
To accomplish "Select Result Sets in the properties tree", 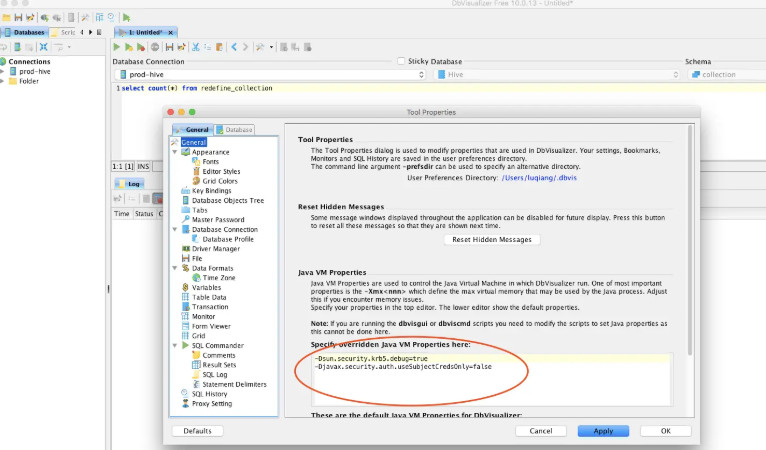I will 219,365.
